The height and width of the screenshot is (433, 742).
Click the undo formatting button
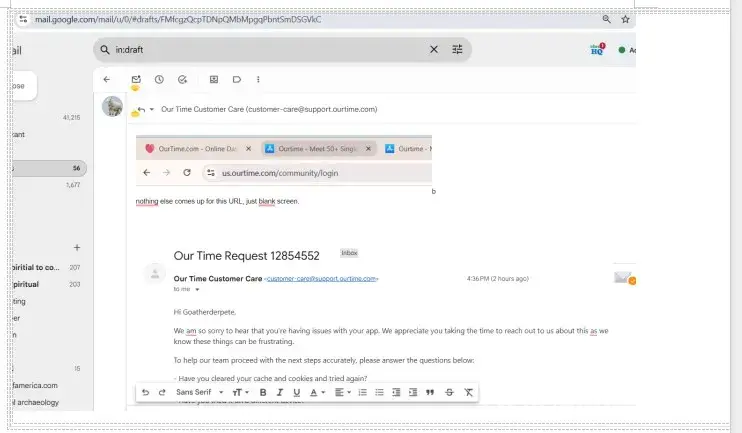click(145, 392)
